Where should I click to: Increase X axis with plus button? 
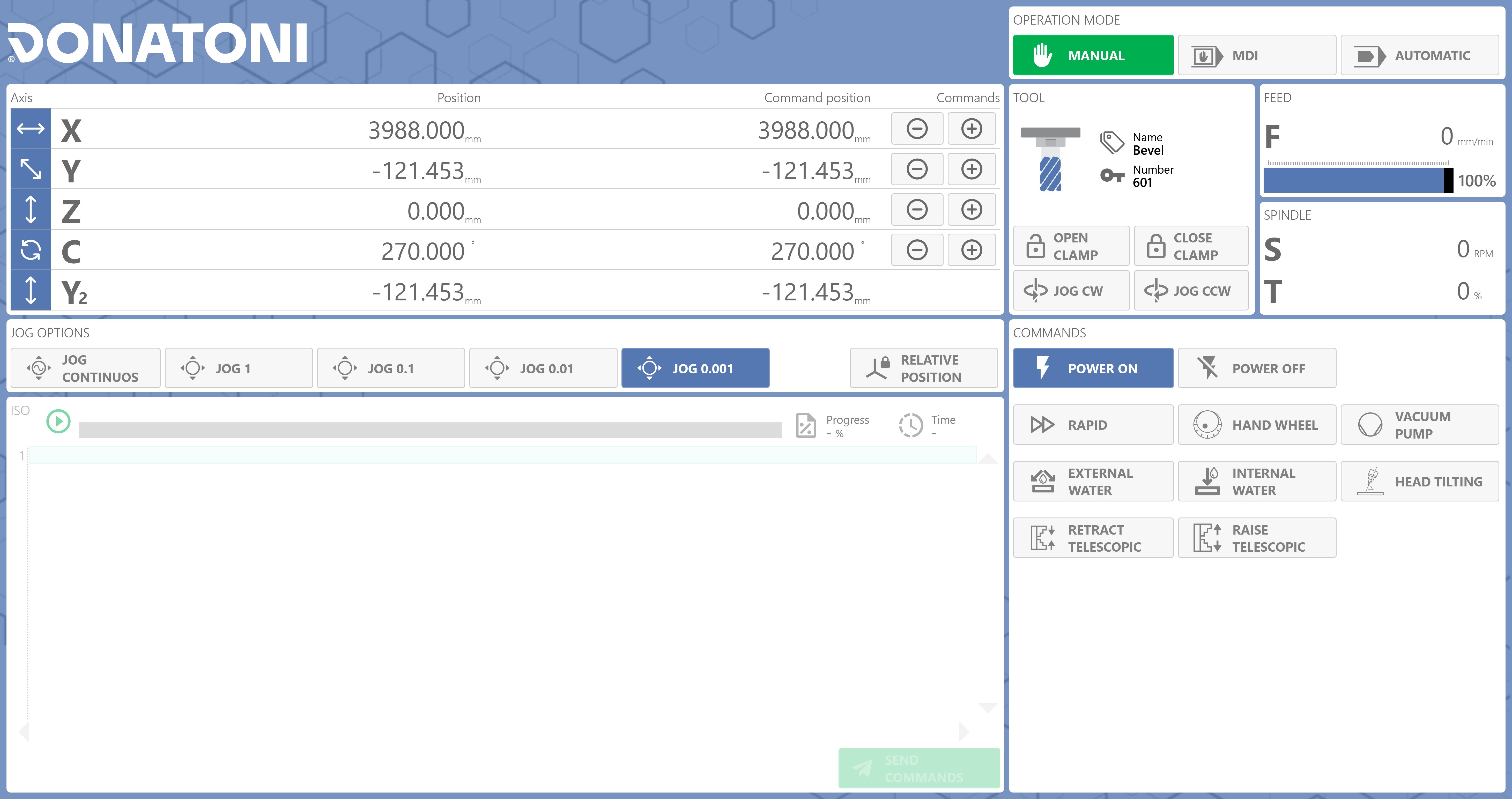click(x=972, y=129)
